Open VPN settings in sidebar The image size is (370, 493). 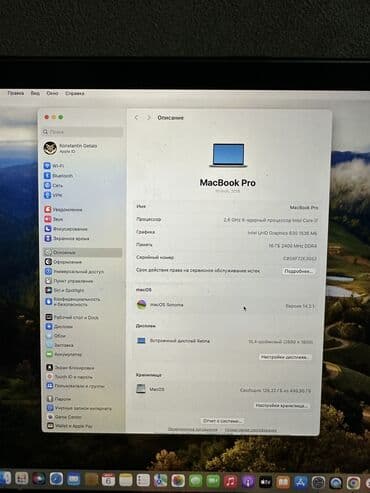[x=53, y=195]
